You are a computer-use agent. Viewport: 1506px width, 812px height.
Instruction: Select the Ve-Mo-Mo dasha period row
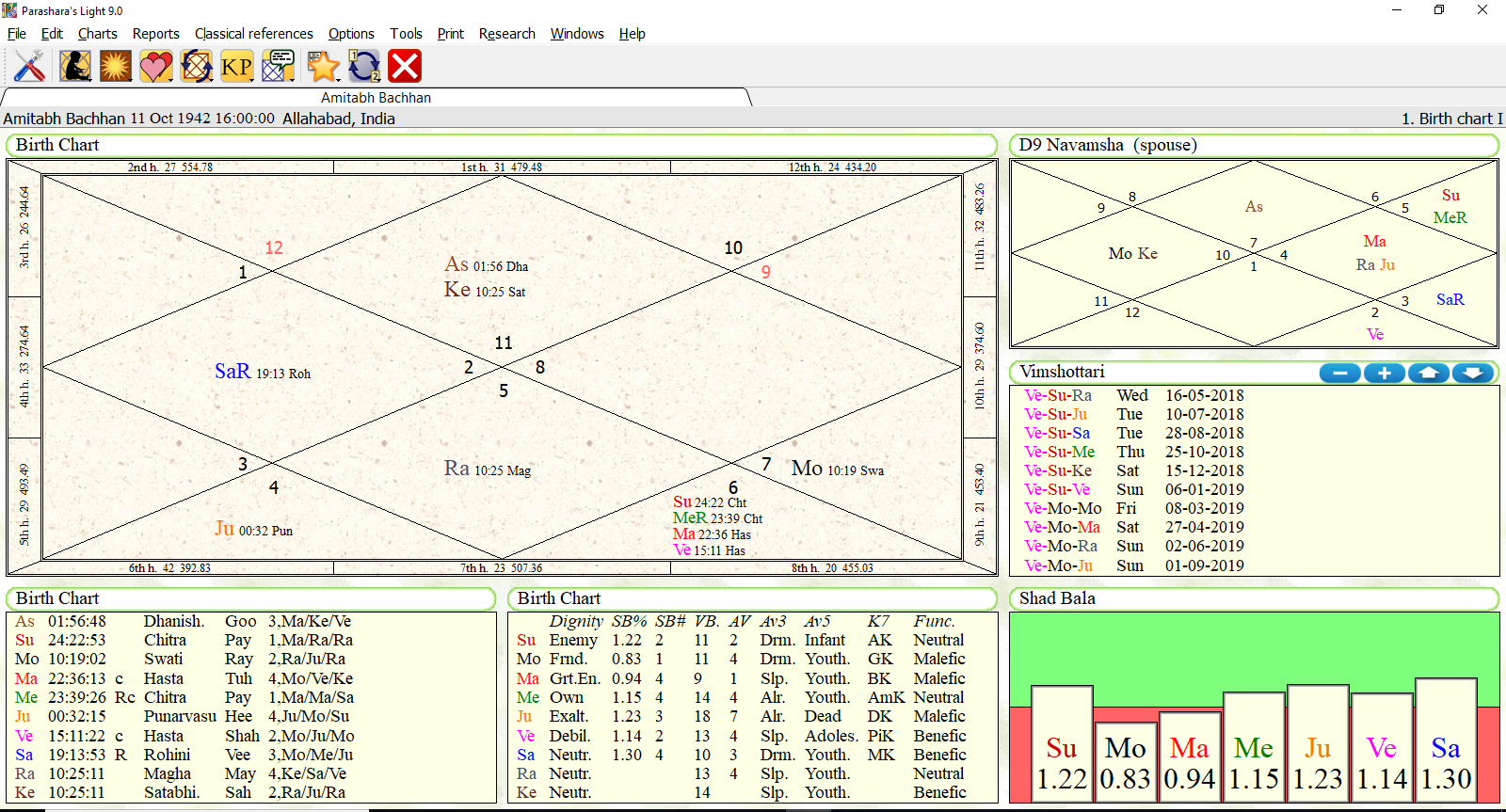(x=1062, y=508)
